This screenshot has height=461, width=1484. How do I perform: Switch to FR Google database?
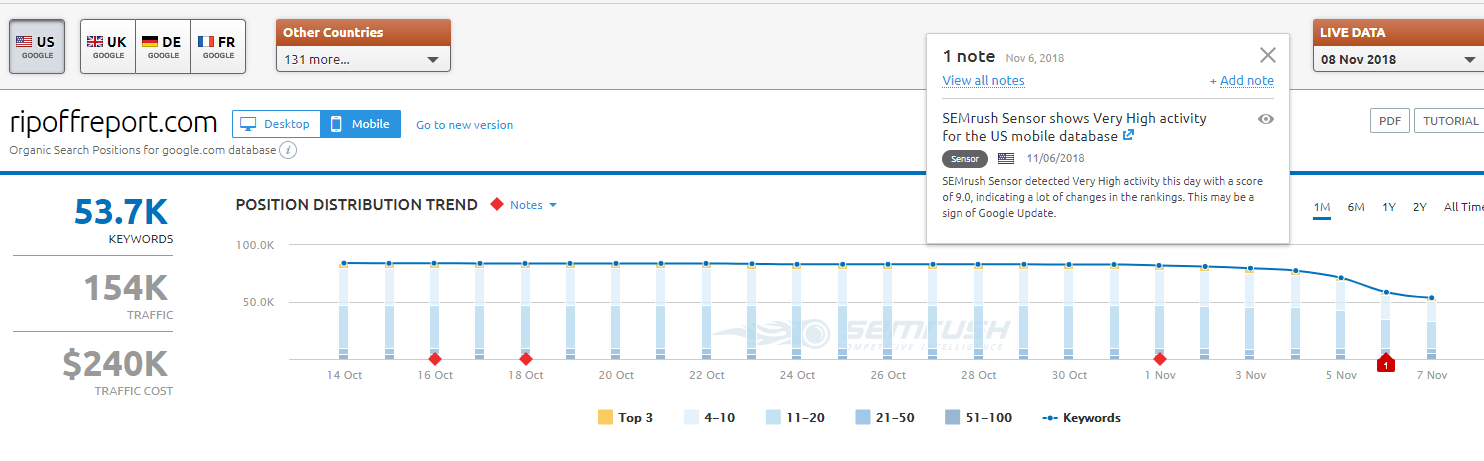[x=217, y=47]
